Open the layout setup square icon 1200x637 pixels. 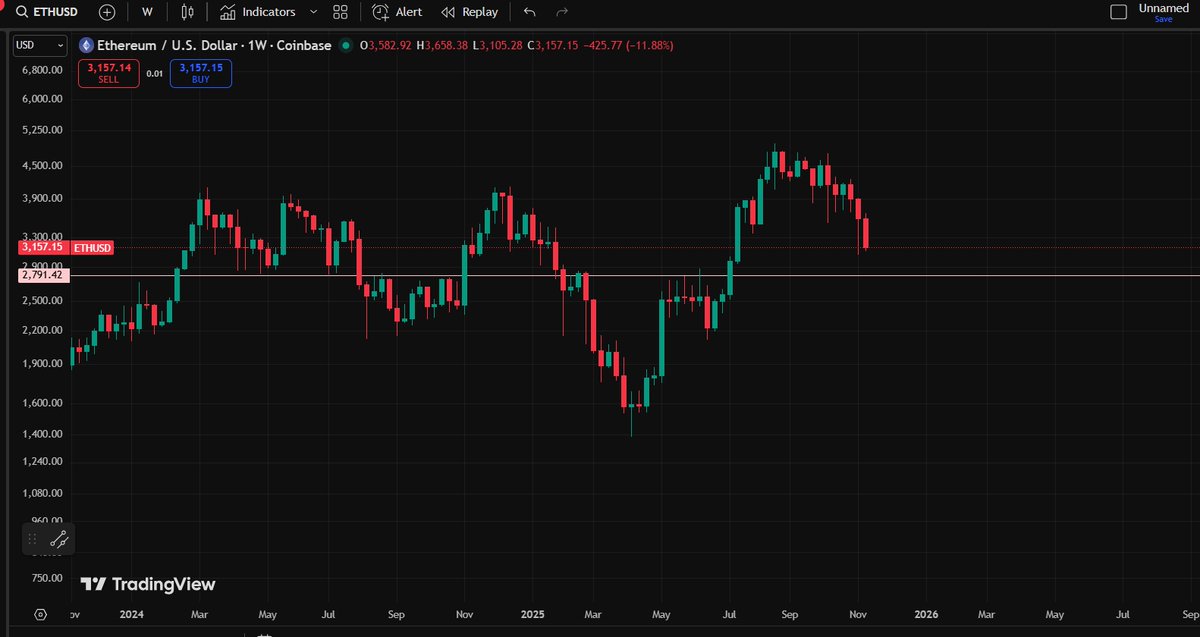pos(1119,12)
